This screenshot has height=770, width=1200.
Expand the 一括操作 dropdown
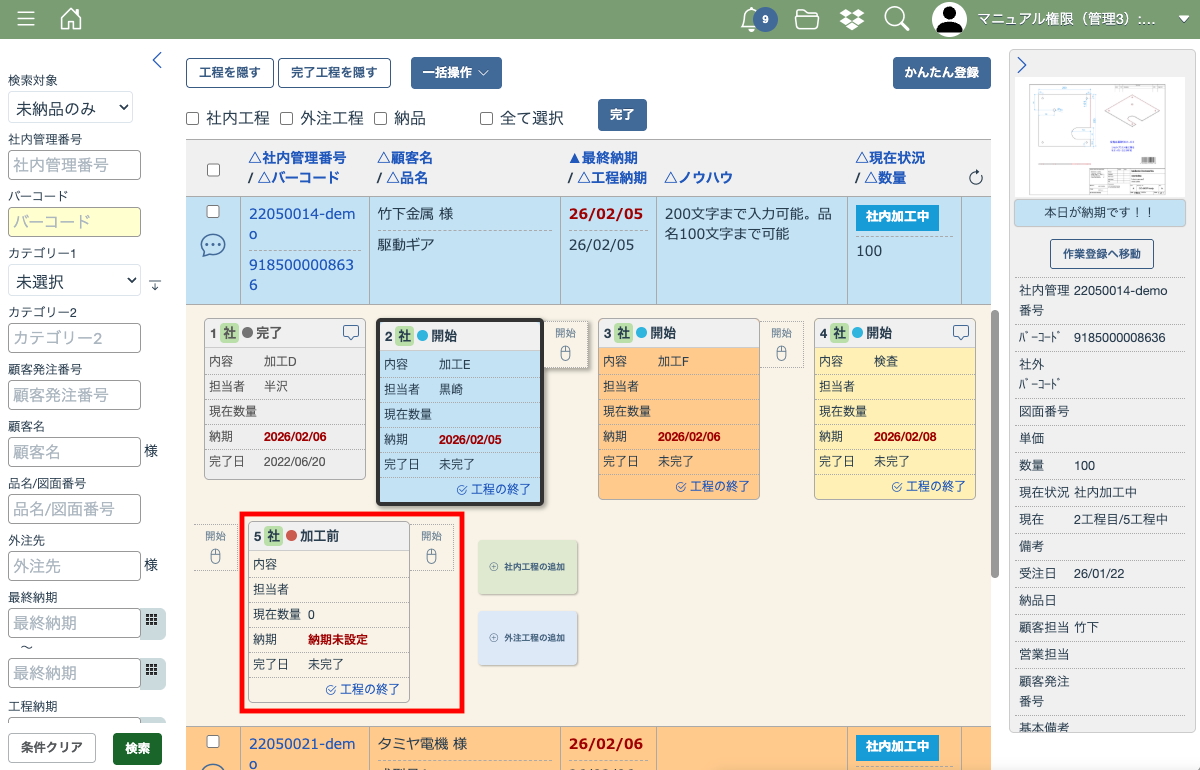[x=456, y=73]
